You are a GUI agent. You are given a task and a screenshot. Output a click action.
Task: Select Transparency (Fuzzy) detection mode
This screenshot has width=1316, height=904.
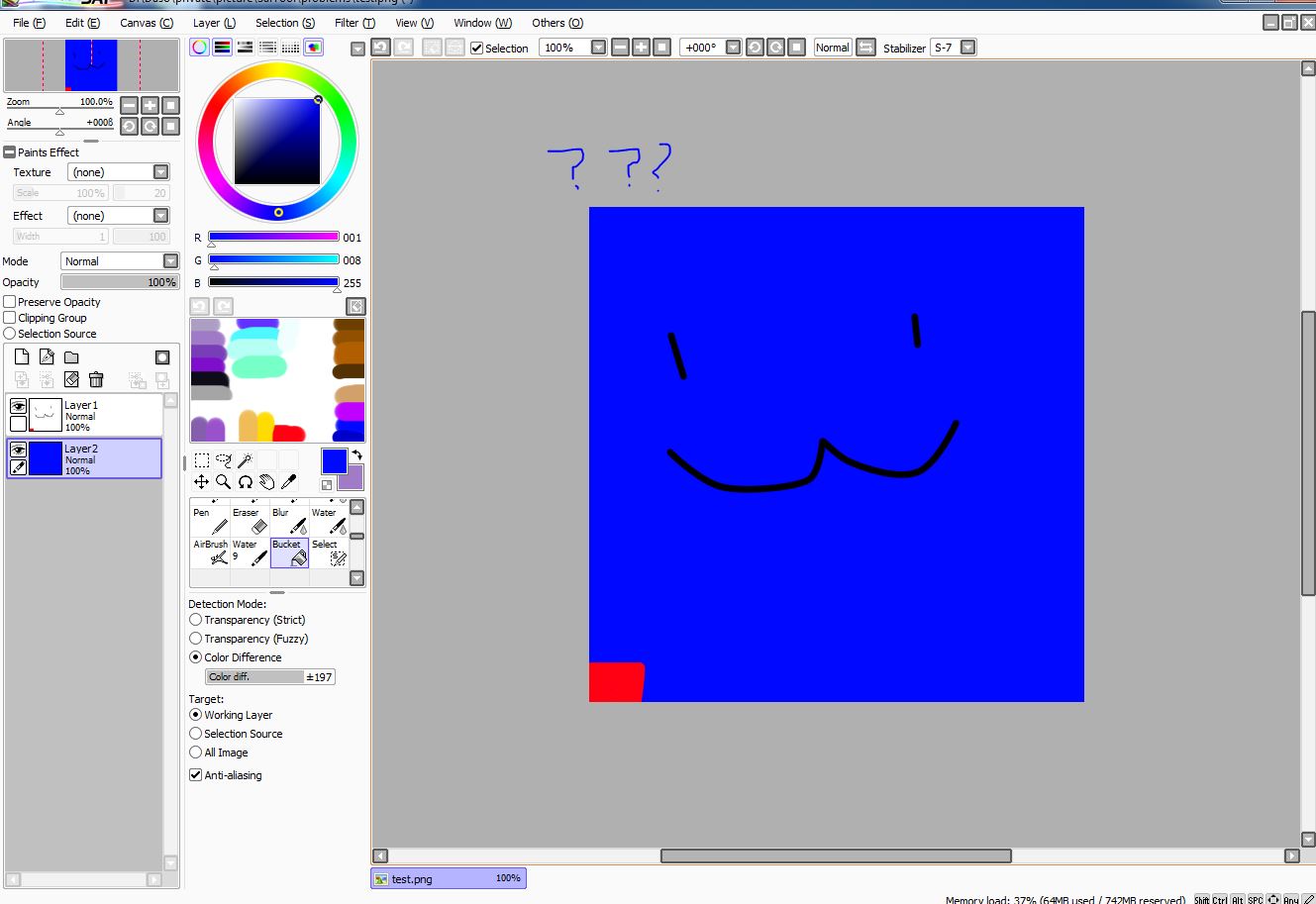pos(196,639)
